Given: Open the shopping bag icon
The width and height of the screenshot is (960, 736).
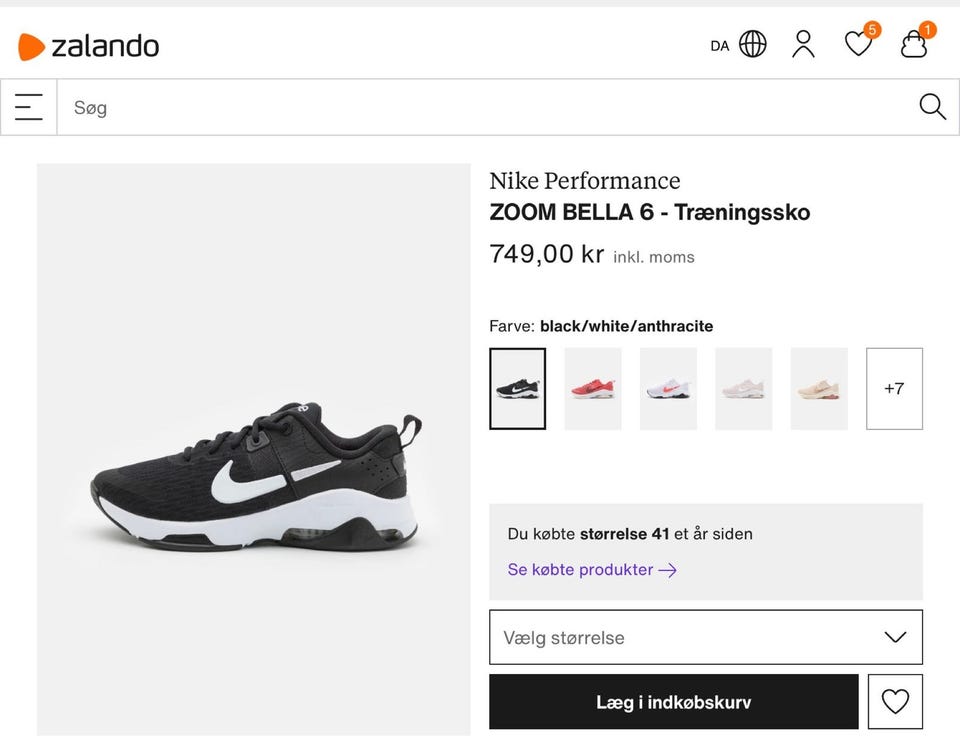Looking at the screenshot, I should click(x=914, y=44).
